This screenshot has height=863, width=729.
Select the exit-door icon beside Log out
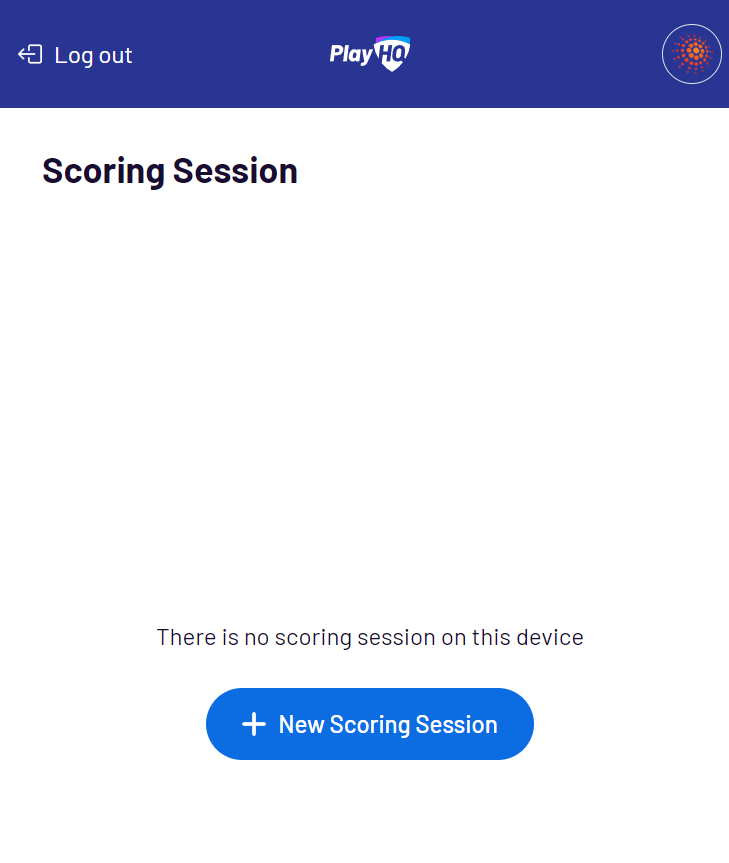click(x=30, y=55)
